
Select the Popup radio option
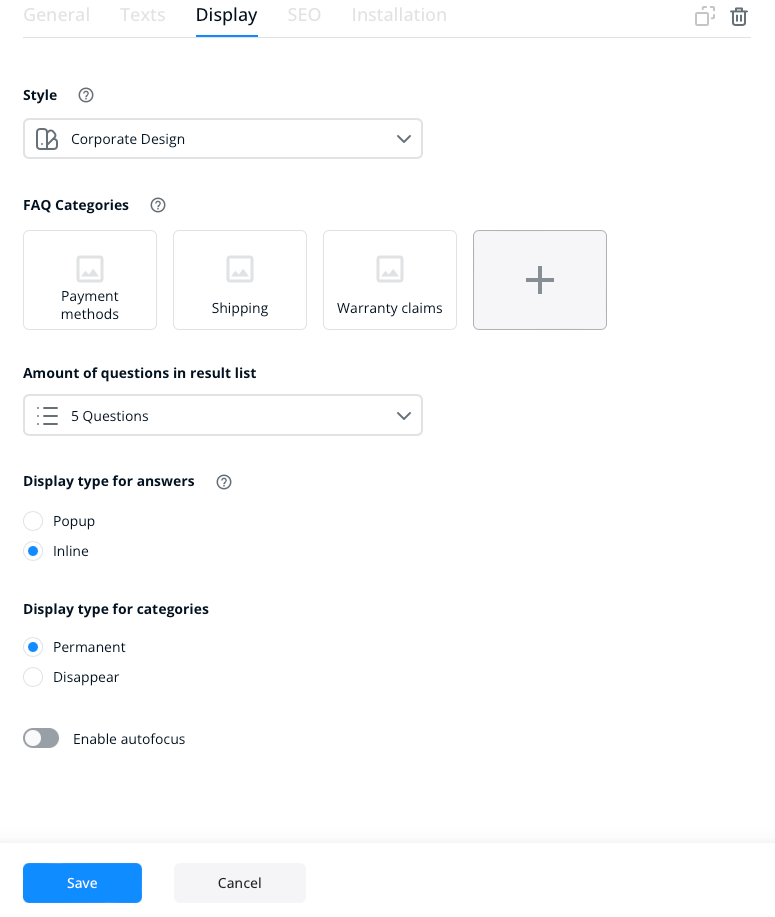point(33,521)
